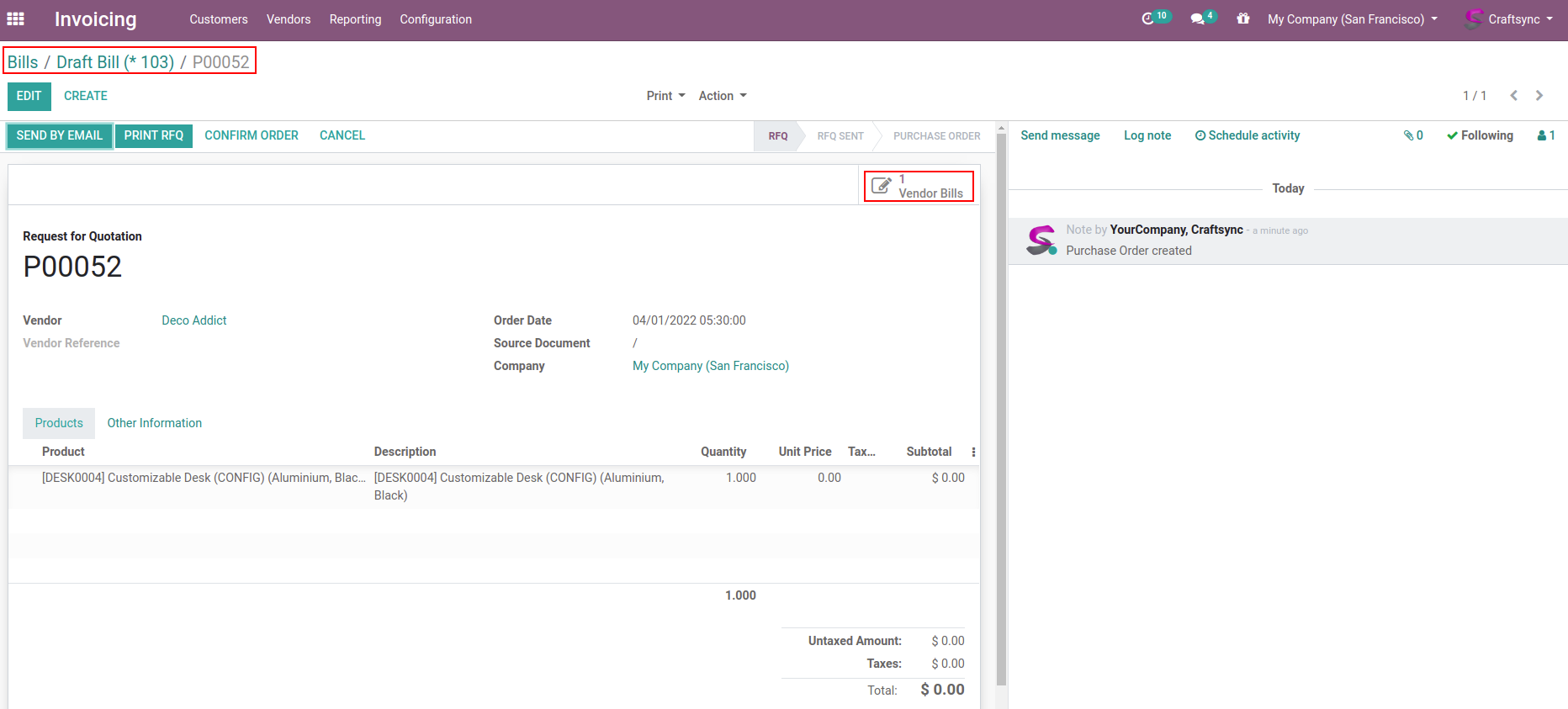Open the Deco Addict vendor link
This screenshot has height=709, width=1568.
(194, 320)
